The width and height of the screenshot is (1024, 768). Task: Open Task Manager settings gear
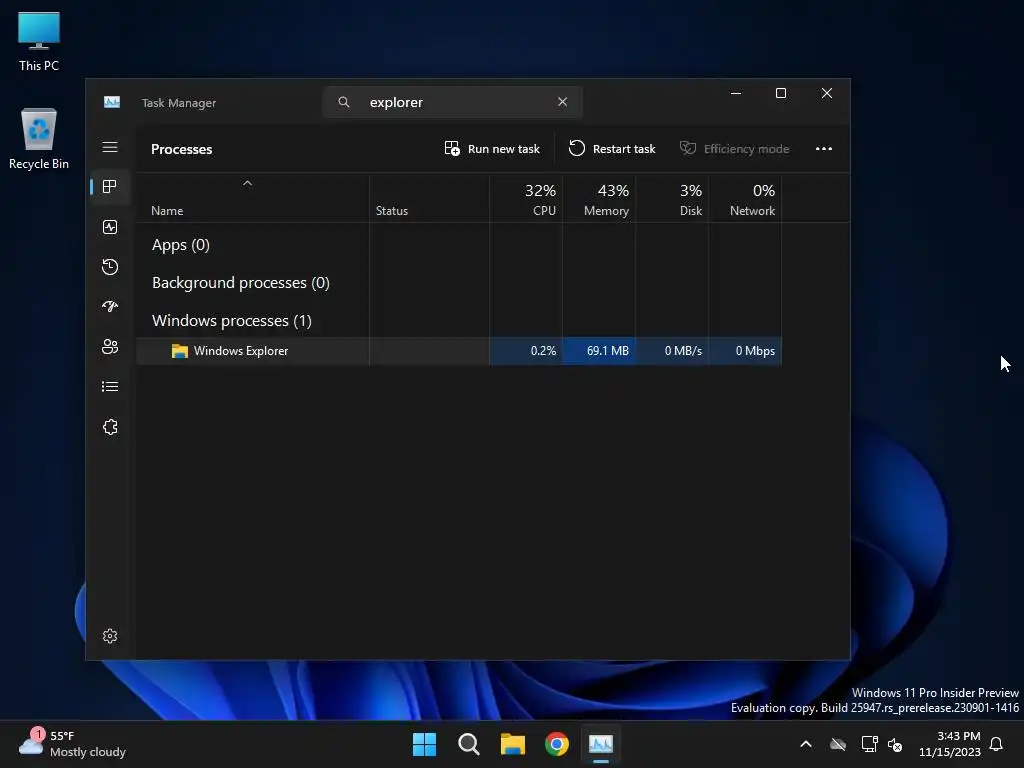click(x=110, y=636)
